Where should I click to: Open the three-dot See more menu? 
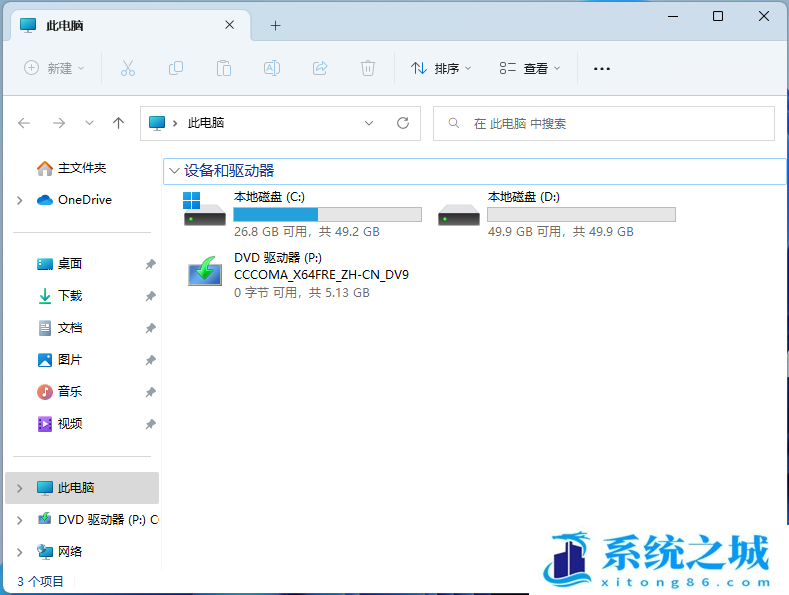pyautogui.click(x=602, y=68)
